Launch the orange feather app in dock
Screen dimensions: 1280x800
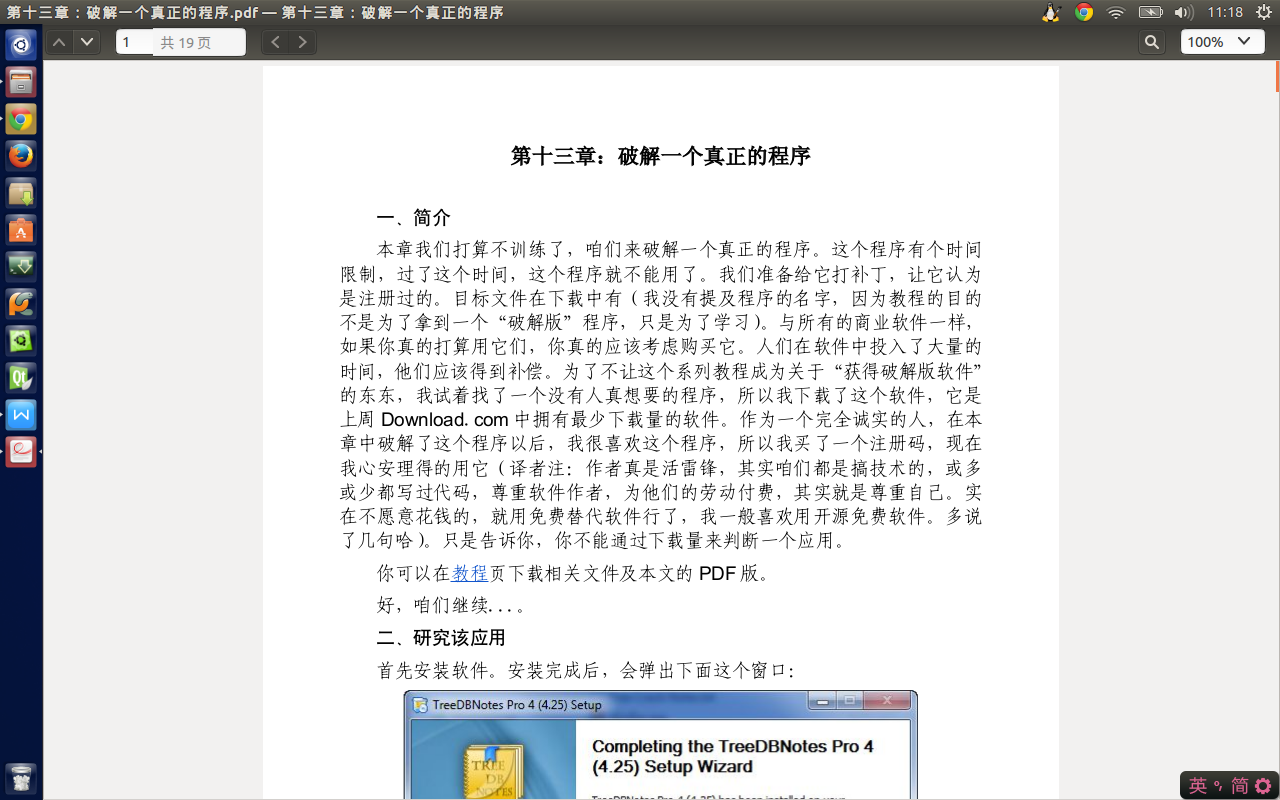pyautogui.click(x=21, y=303)
